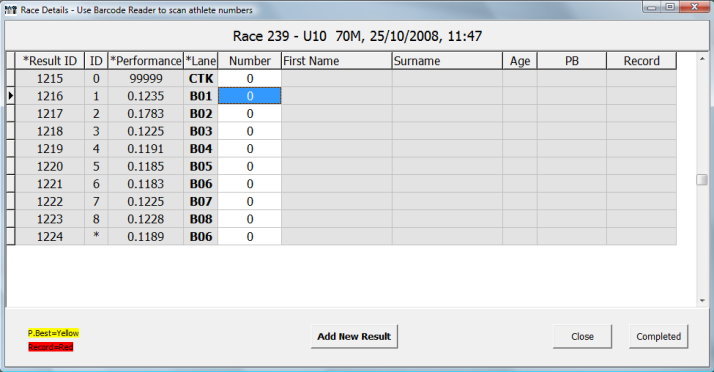Click the *Result ID column header
This screenshot has width=714, height=372.
pyautogui.click(x=50, y=61)
